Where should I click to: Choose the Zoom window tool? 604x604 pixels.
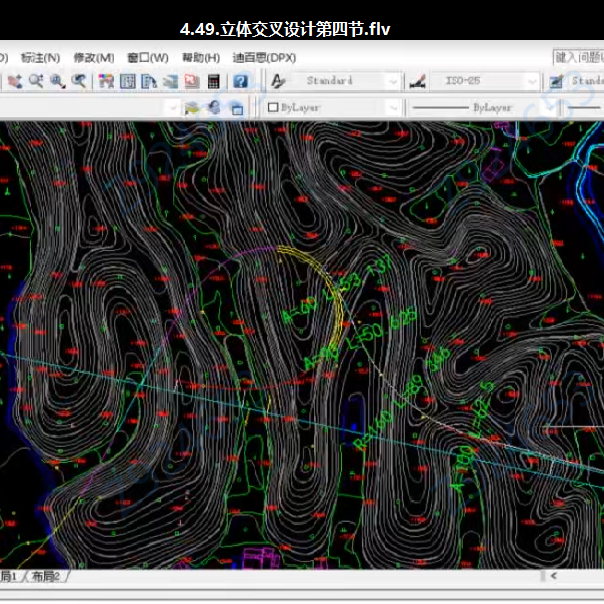click(58, 81)
